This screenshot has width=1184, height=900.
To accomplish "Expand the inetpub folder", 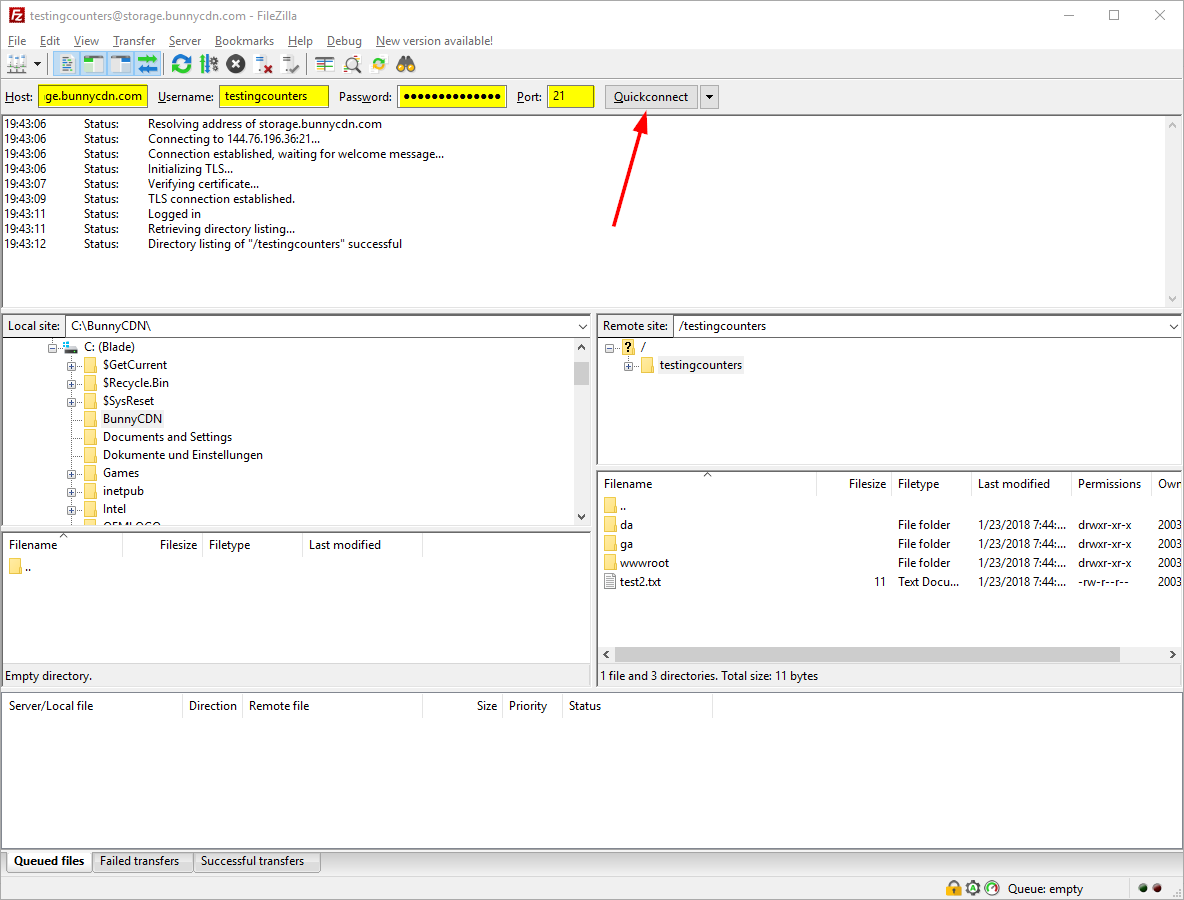I will click(71, 492).
